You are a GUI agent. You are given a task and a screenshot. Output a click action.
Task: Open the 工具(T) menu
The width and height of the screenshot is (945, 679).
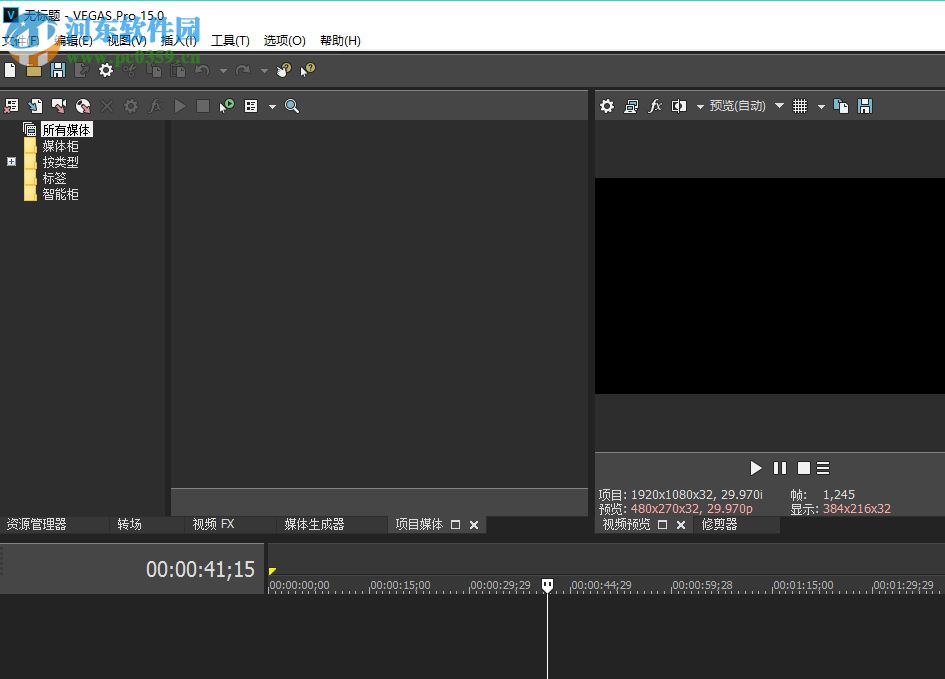pyautogui.click(x=230, y=40)
